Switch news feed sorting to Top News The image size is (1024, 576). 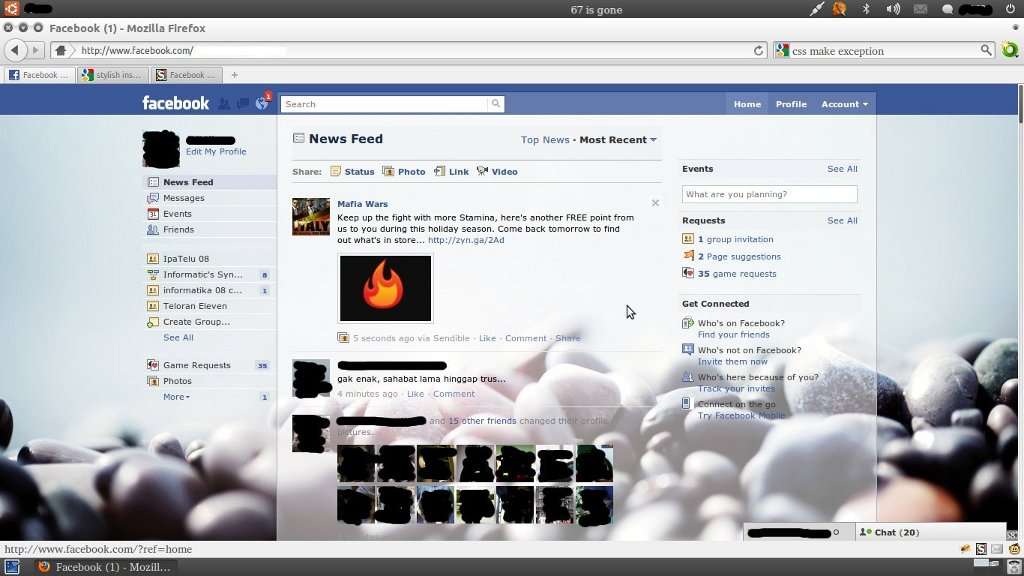click(545, 139)
